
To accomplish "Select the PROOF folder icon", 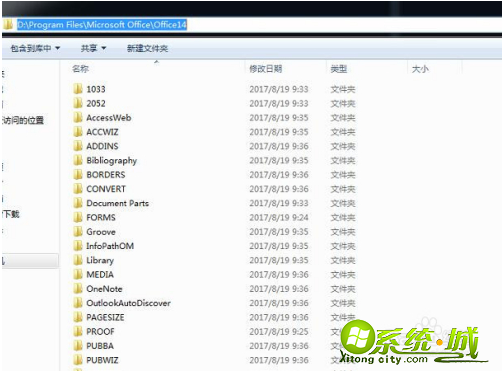I will pos(78,331).
